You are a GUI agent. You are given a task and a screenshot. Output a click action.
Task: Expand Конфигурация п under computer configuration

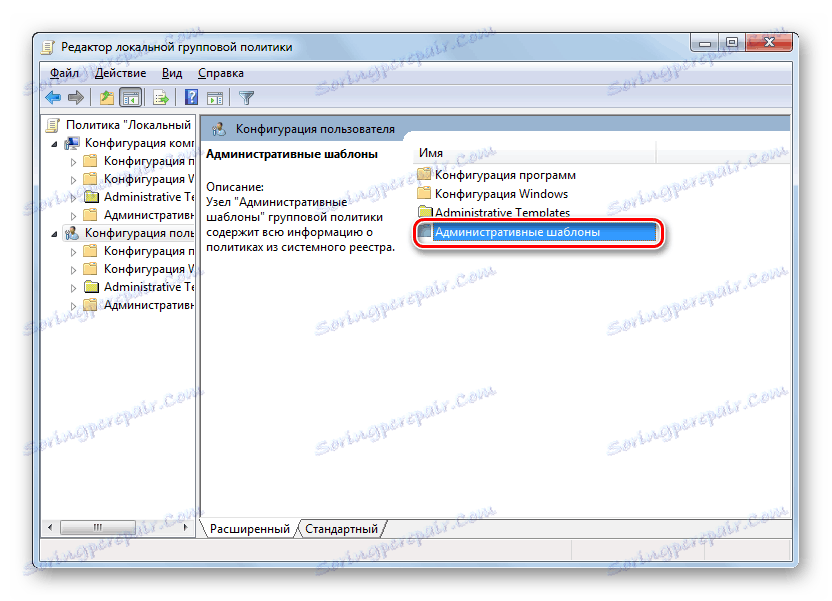[73, 162]
